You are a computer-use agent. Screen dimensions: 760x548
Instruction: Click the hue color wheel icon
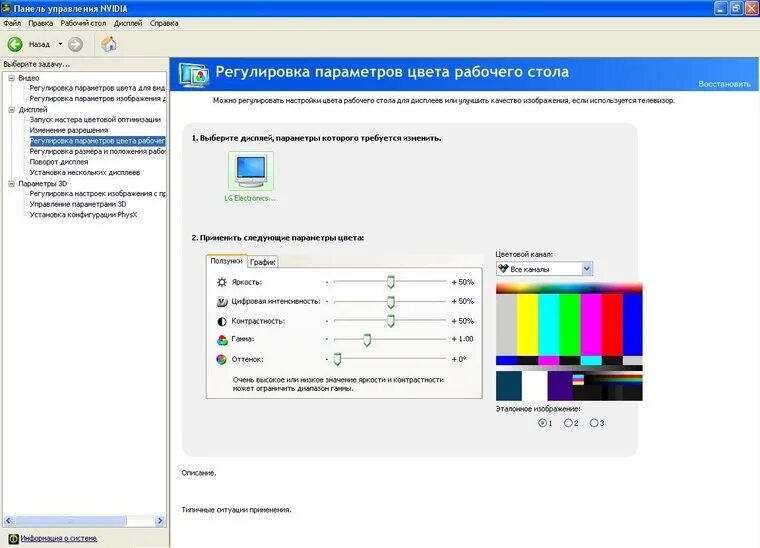click(x=221, y=360)
